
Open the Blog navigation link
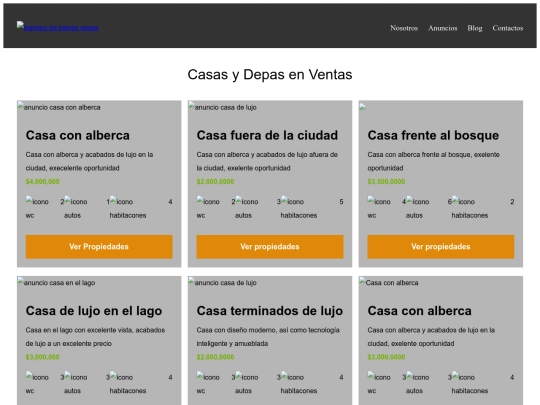pyautogui.click(x=475, y=28)
